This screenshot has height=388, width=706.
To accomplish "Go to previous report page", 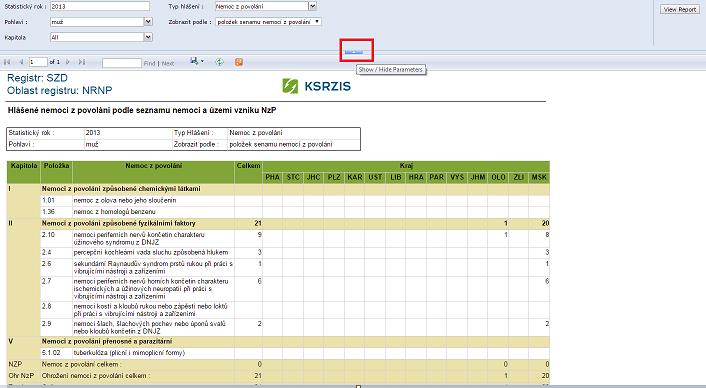I will click(x=20, y=62).
